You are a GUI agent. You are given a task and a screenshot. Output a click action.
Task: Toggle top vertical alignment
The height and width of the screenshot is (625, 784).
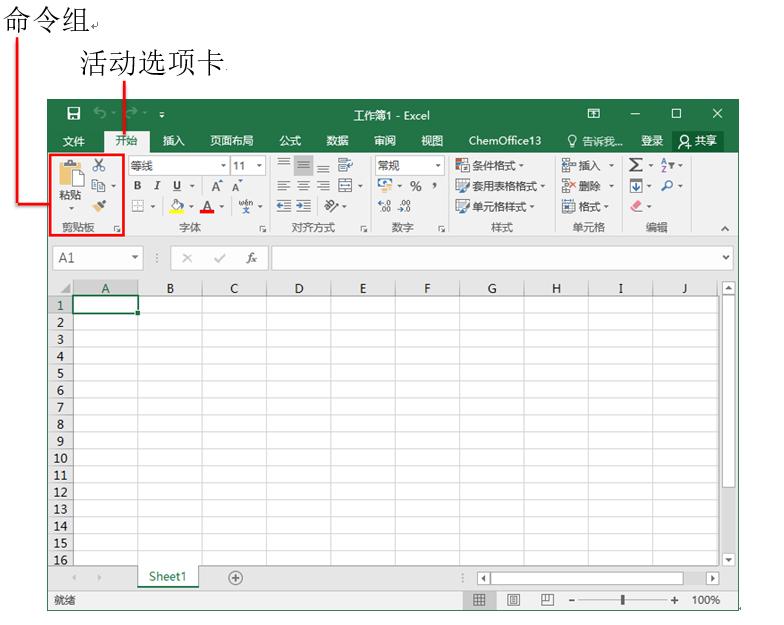click(x=284, y=164)
